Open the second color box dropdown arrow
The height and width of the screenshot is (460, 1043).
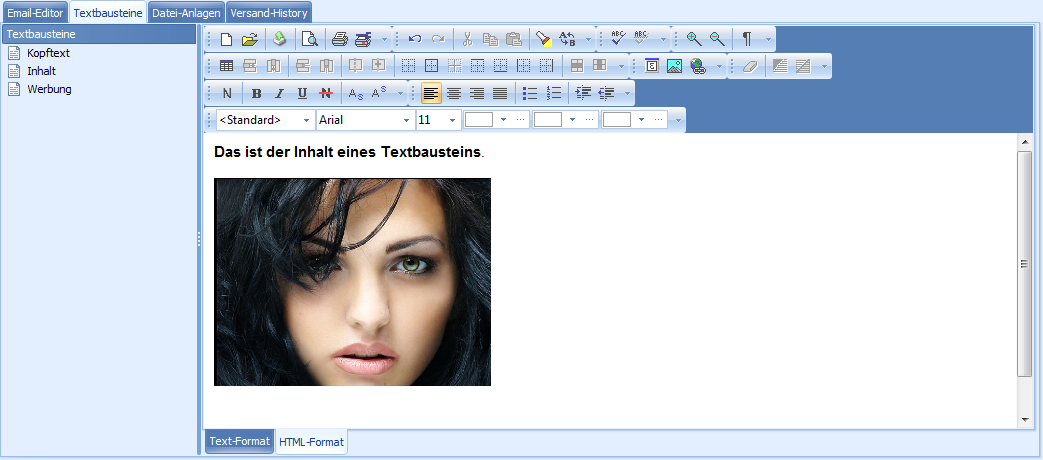(572, 120)
